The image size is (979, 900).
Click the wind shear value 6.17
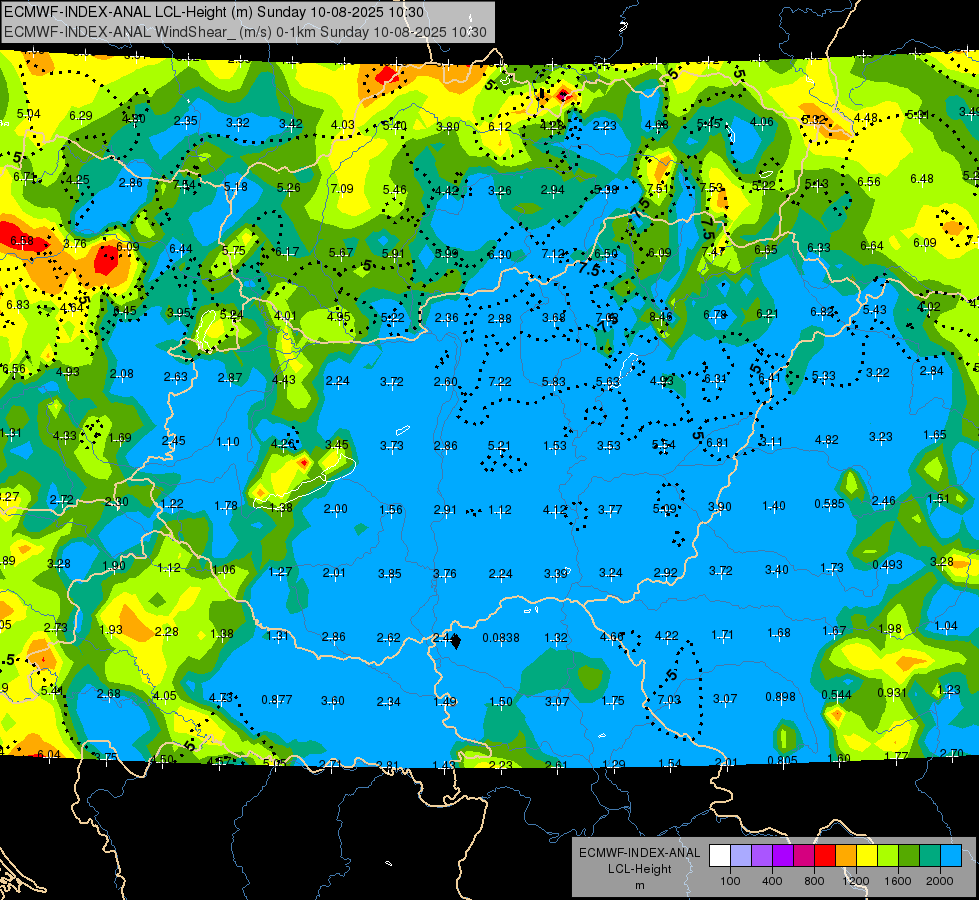pyautogui.click(x=287, y=252)
